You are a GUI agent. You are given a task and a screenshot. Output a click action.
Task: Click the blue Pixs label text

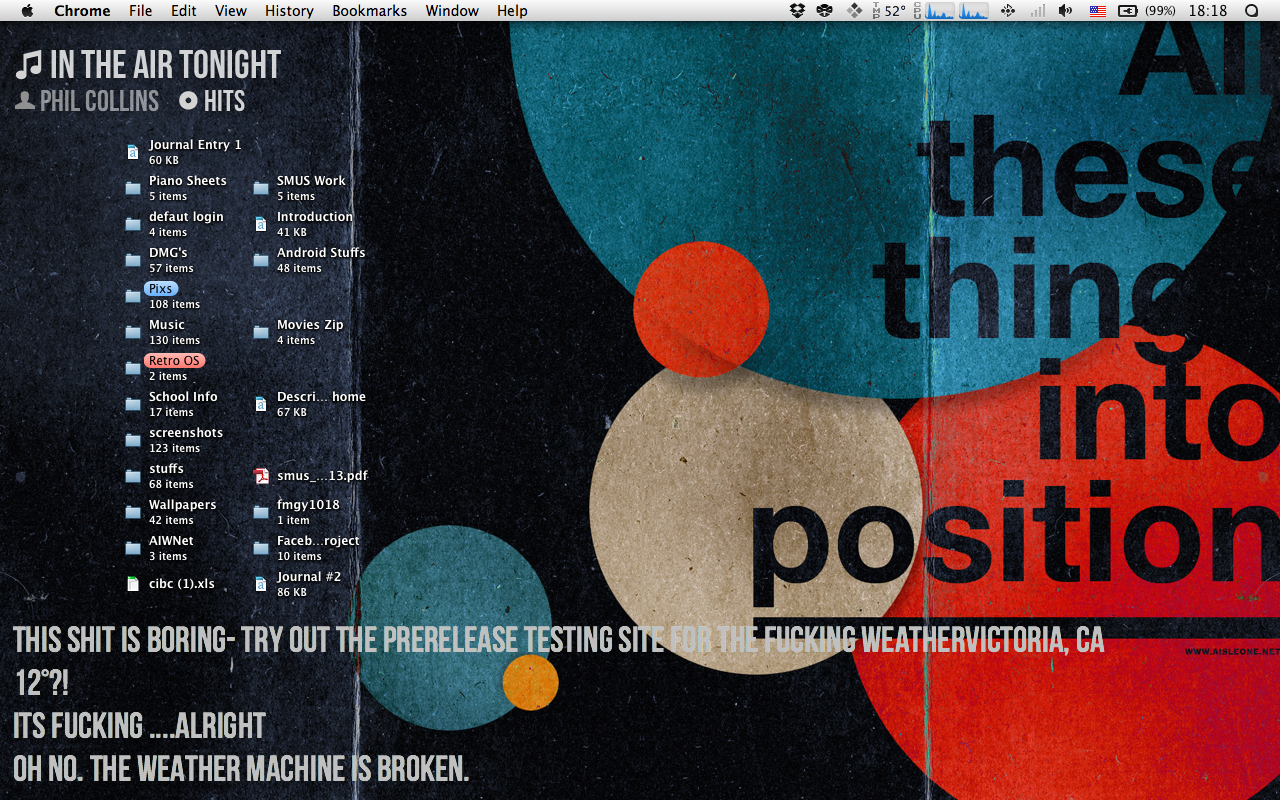161,289
